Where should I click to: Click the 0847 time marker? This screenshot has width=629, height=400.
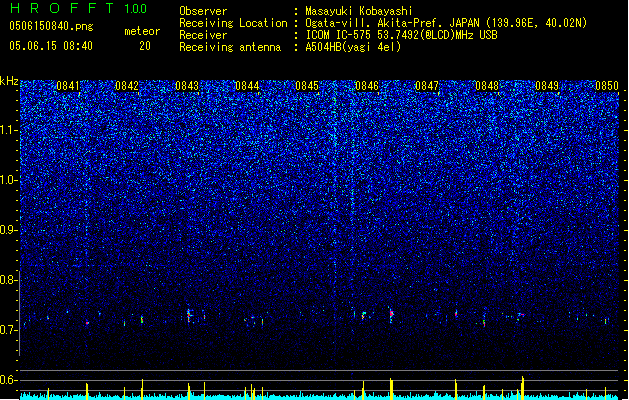[427, 86]
